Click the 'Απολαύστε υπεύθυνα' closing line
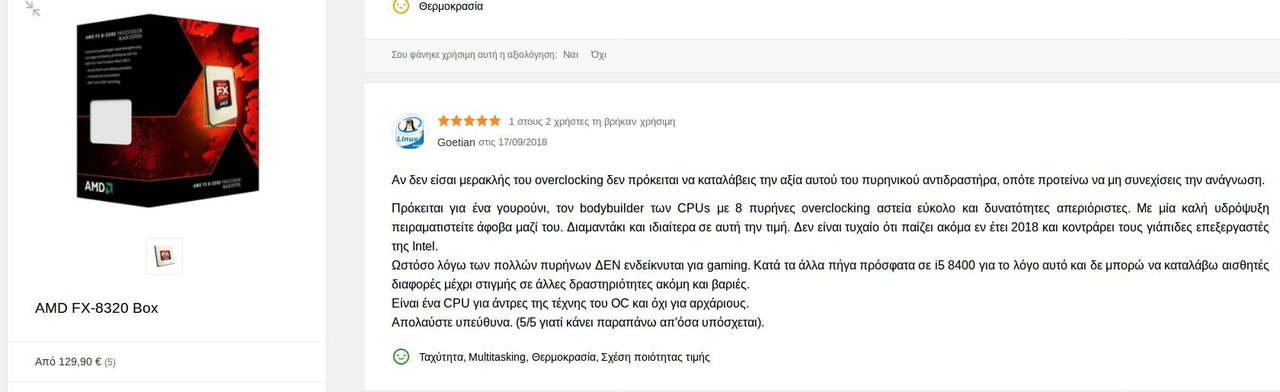 (578, 322)
